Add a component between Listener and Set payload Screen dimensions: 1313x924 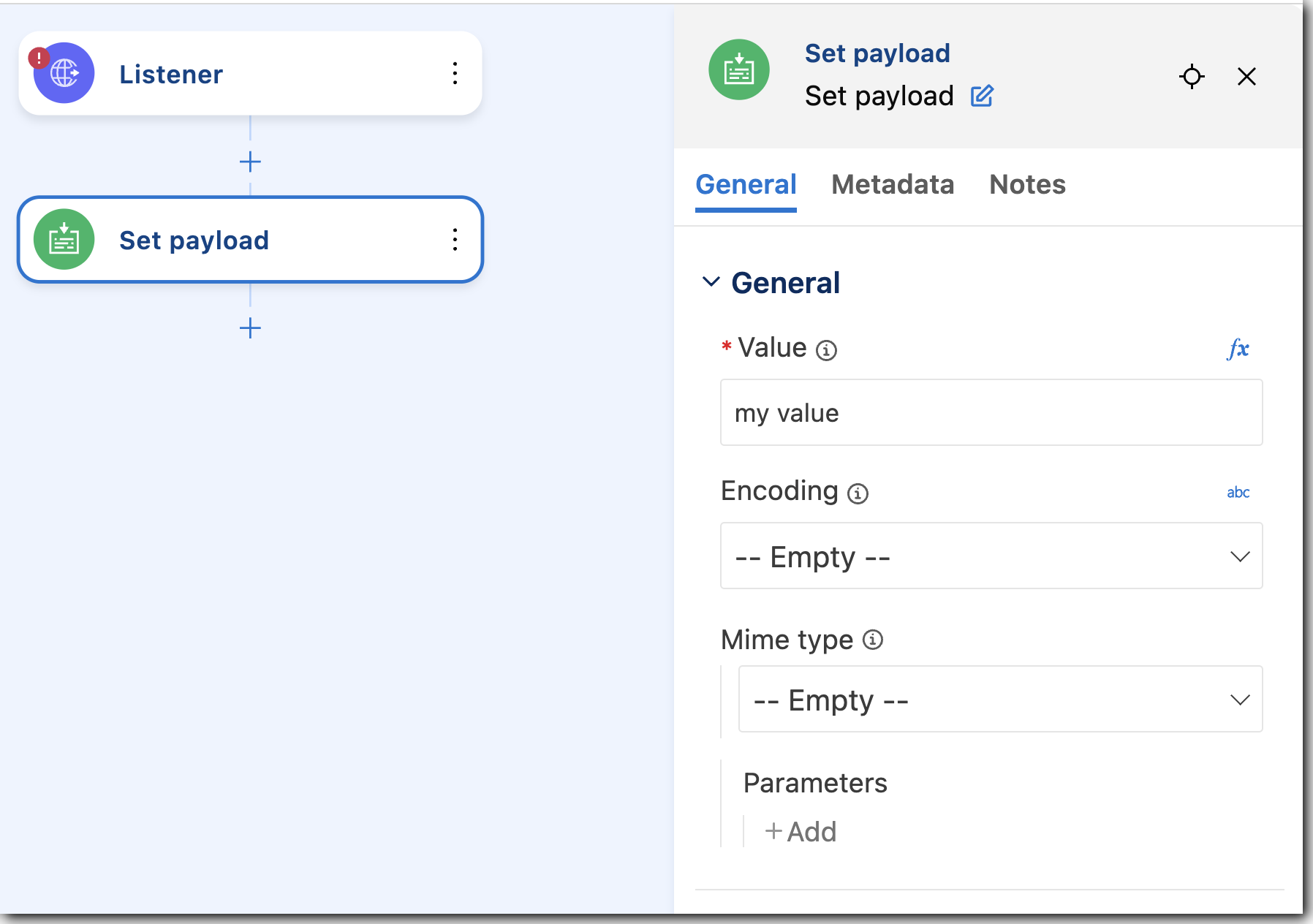click(250, 162)
